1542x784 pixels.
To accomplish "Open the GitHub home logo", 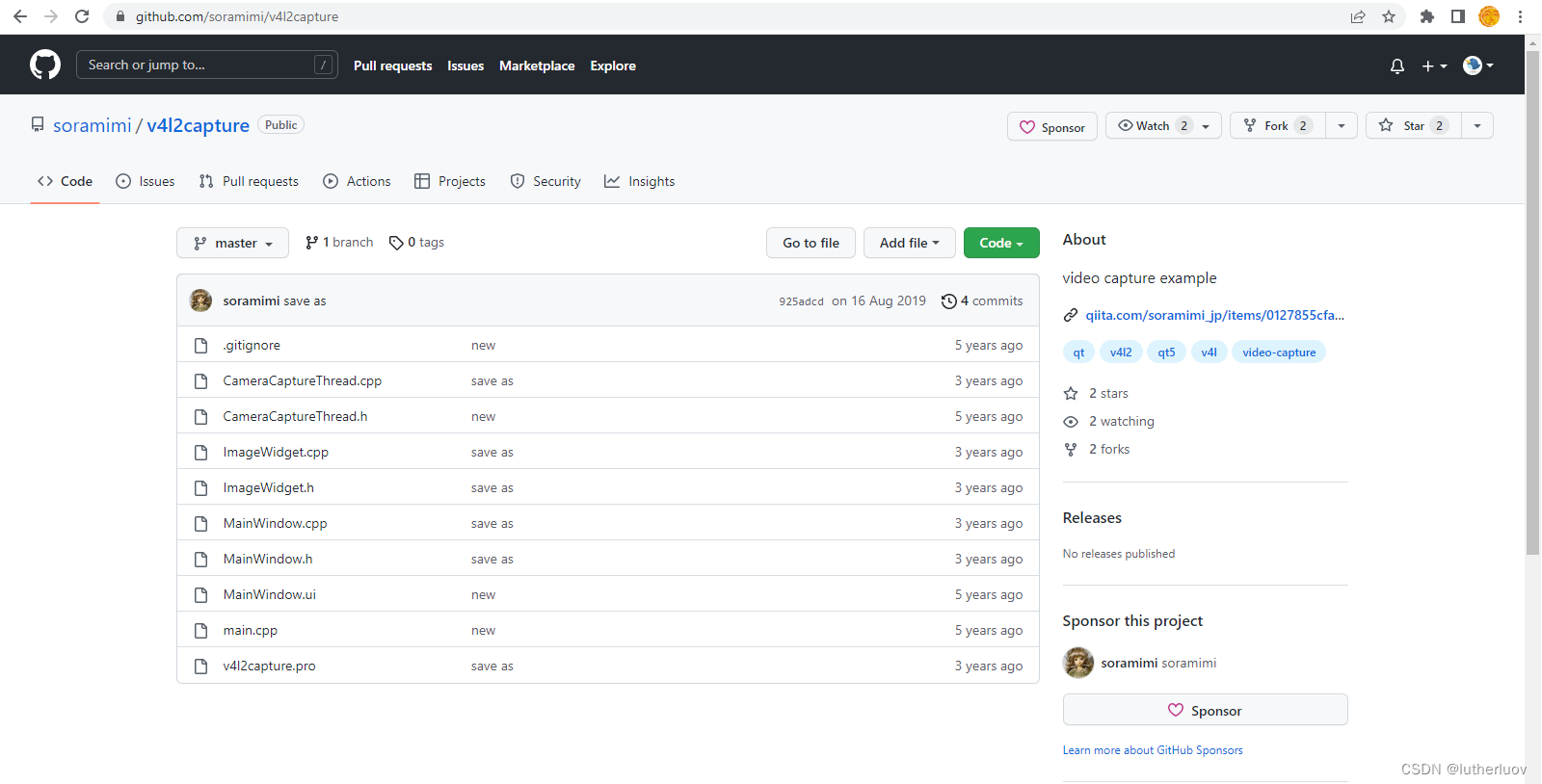I will pos(45,65).
